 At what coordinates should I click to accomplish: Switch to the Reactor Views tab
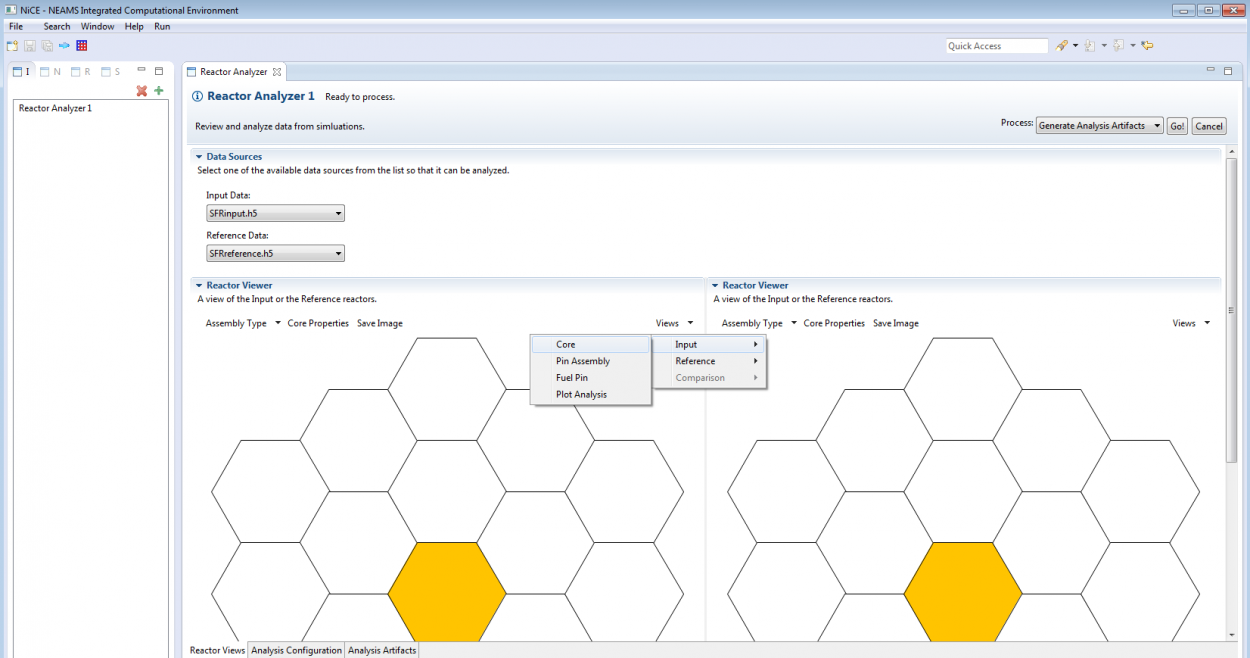pos(217,650)
